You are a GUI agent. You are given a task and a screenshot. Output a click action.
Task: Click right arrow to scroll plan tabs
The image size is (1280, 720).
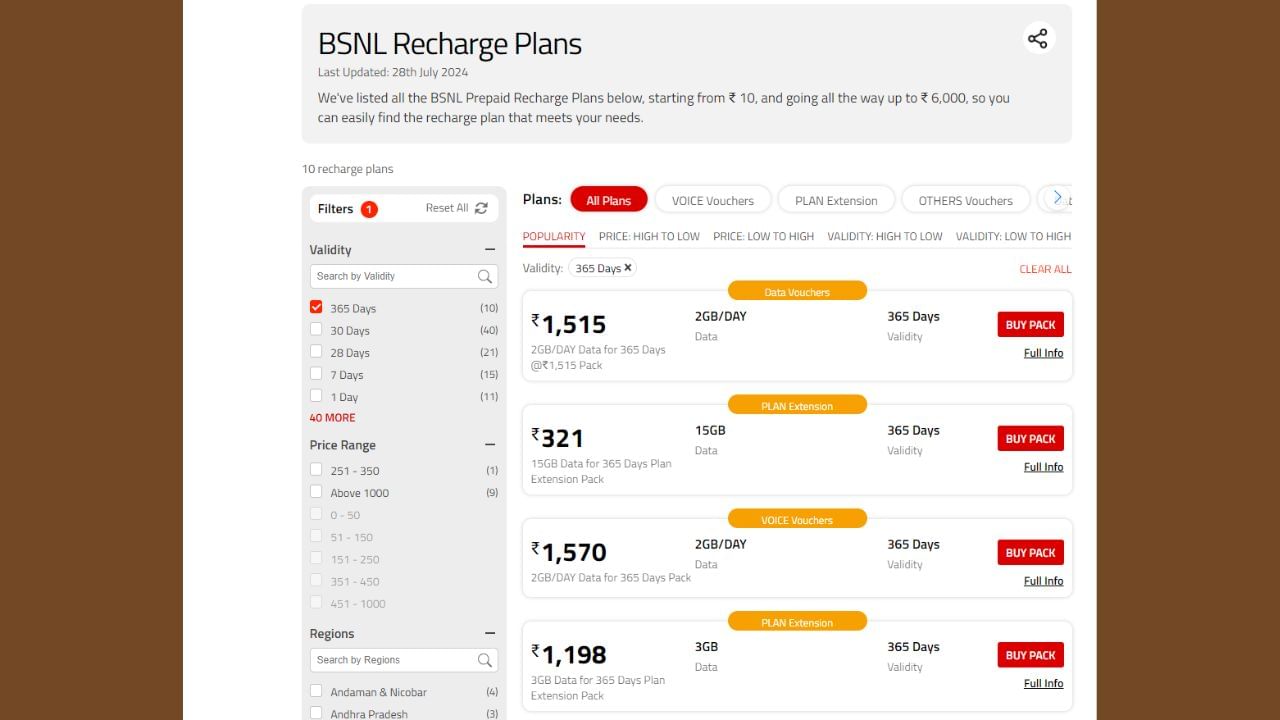coord(1057,198)
